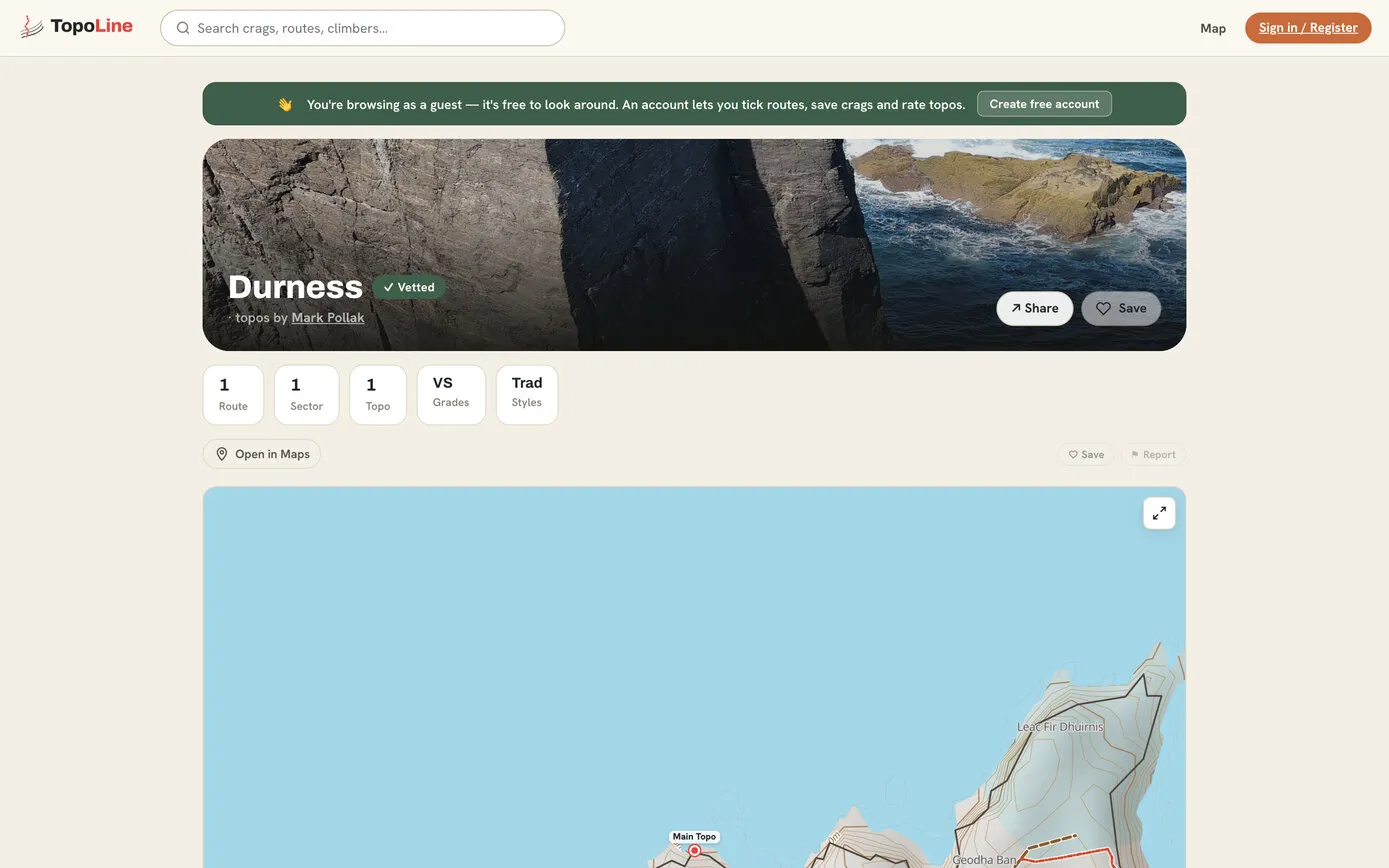1389x868 pixels.
Task: Click the waving hand emoji in banner
Action: (x=285, y=104)
